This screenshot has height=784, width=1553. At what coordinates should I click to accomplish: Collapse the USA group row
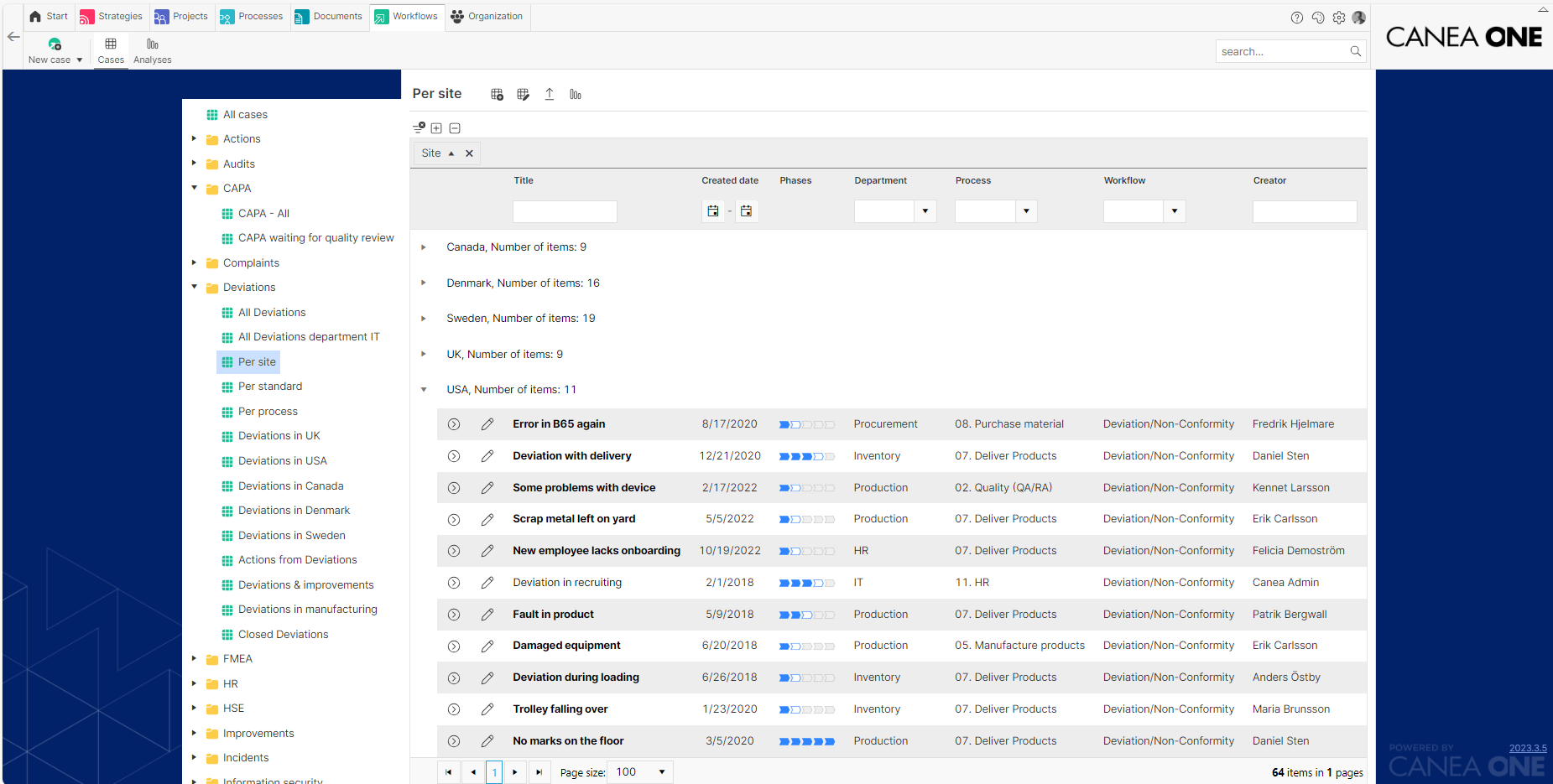[x=424, y=390]
